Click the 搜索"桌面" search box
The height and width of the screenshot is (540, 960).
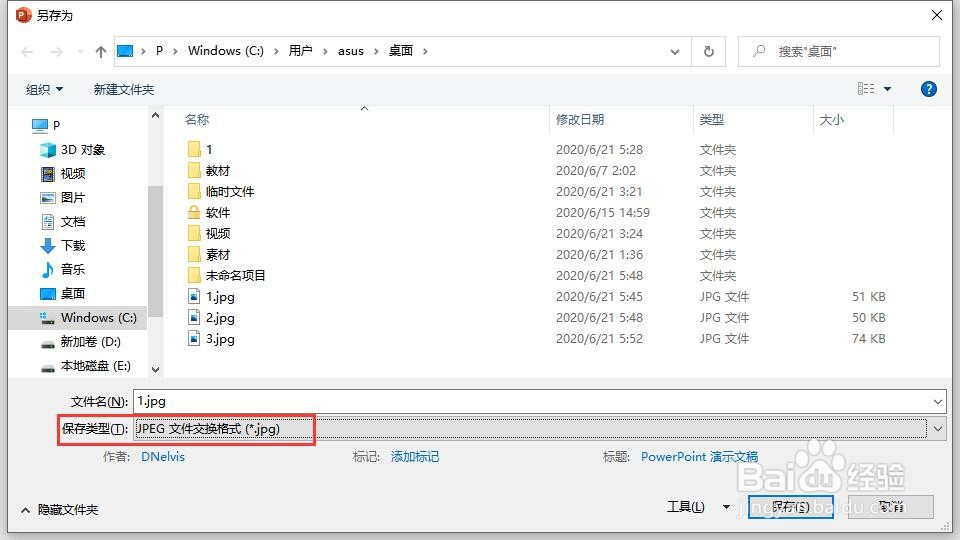(839, 51)
